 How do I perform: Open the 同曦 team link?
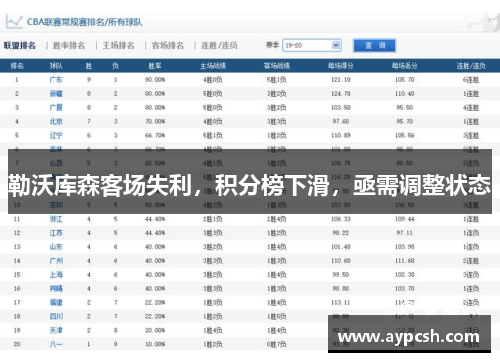[x=56, y=288]
